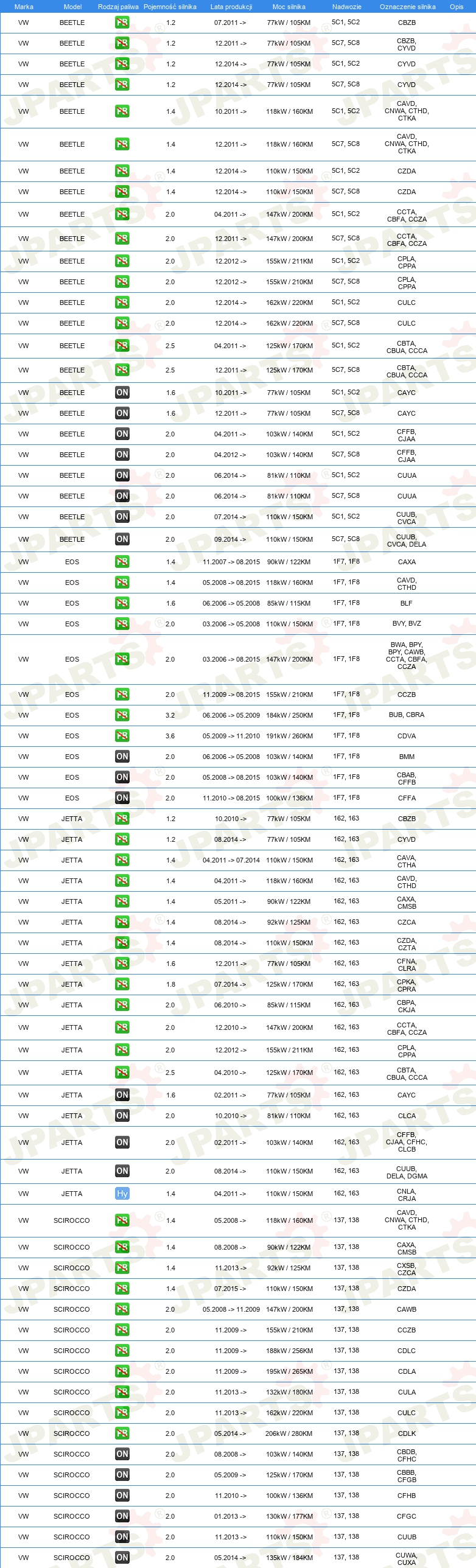476x1568 pixels.
Task: Click production years '05.2009 -> 11.2010'
Action: point(231,736)
